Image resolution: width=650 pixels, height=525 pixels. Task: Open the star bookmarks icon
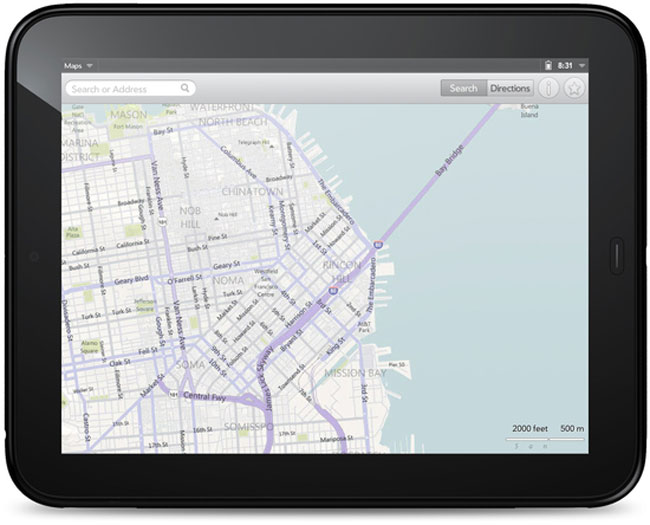tap(574, 88)
